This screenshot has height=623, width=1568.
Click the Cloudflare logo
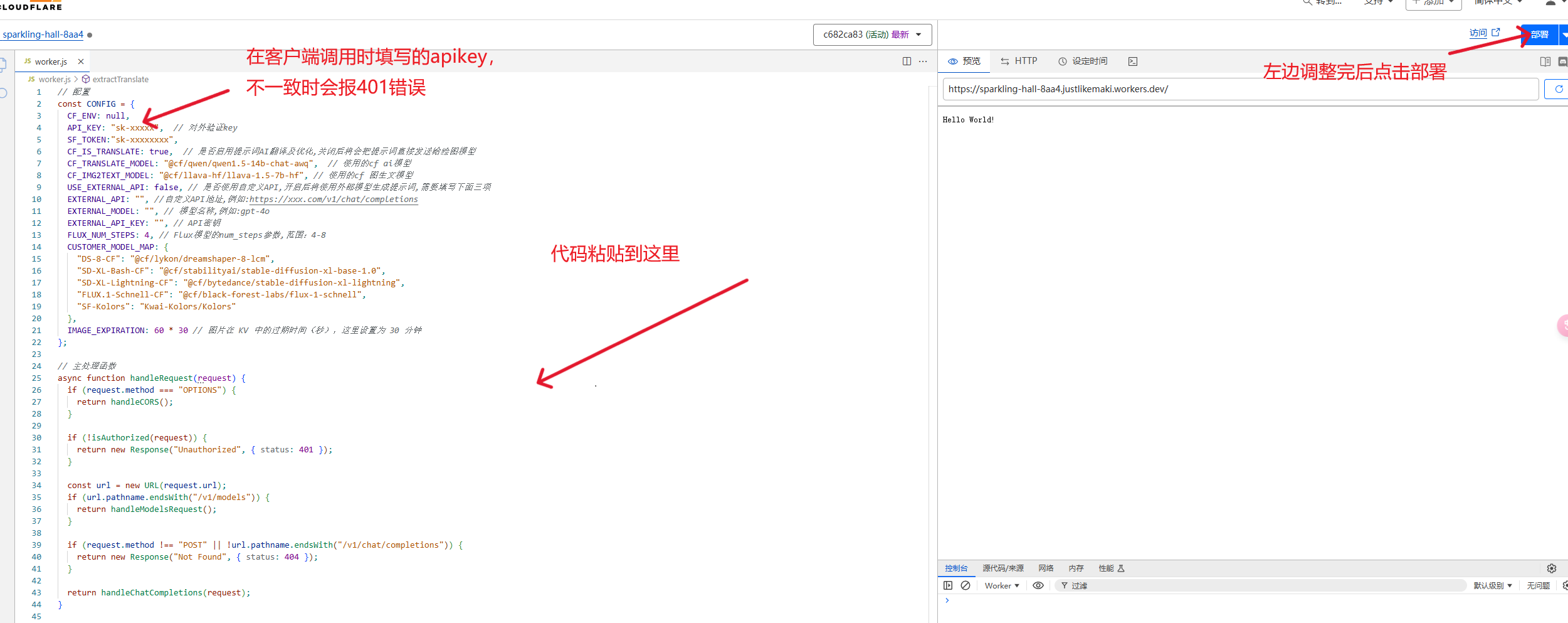coord(31,5)
